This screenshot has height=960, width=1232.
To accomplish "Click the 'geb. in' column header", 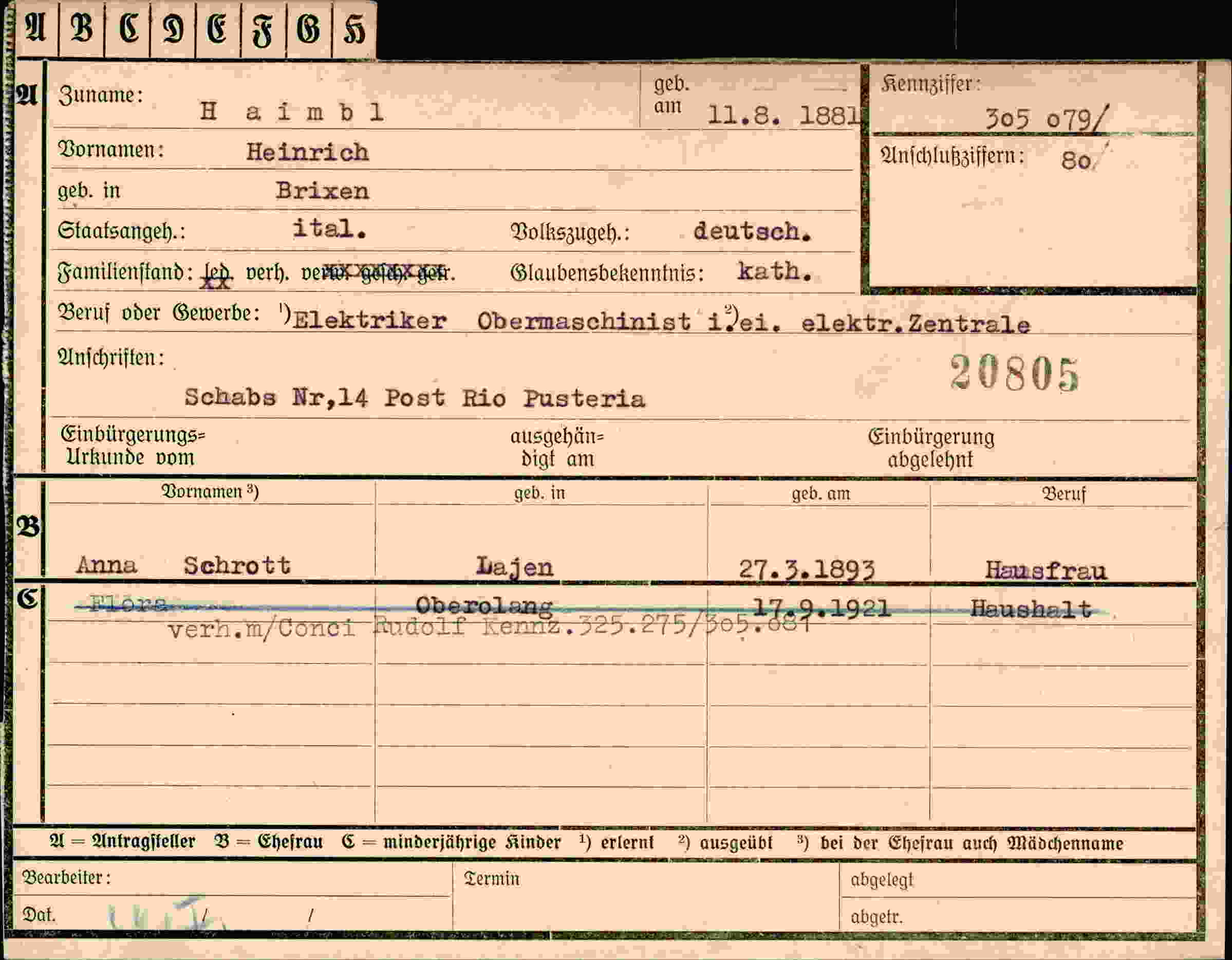I will pos(539,493).
